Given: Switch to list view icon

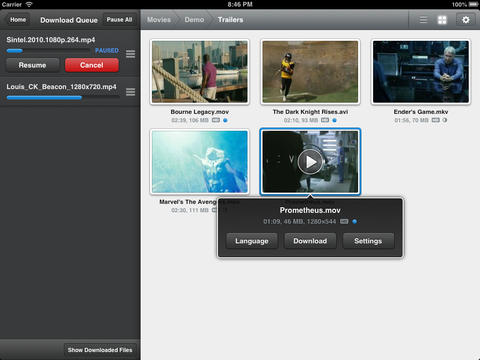Looking at the screenshot, I should click(423, 20).
